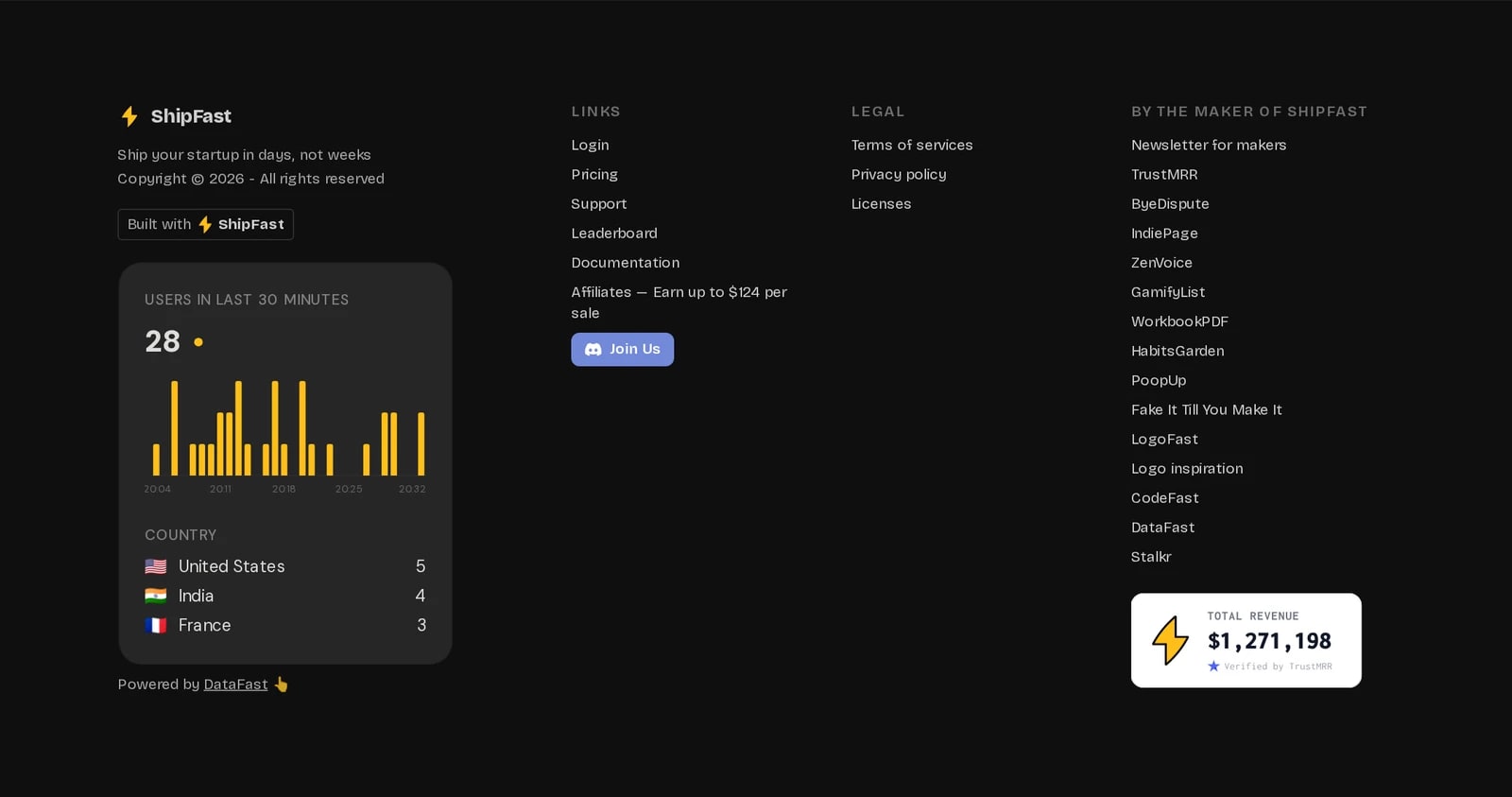
Task: Click the pointing hand emoji near DataFast
Action: click(281, 684)
